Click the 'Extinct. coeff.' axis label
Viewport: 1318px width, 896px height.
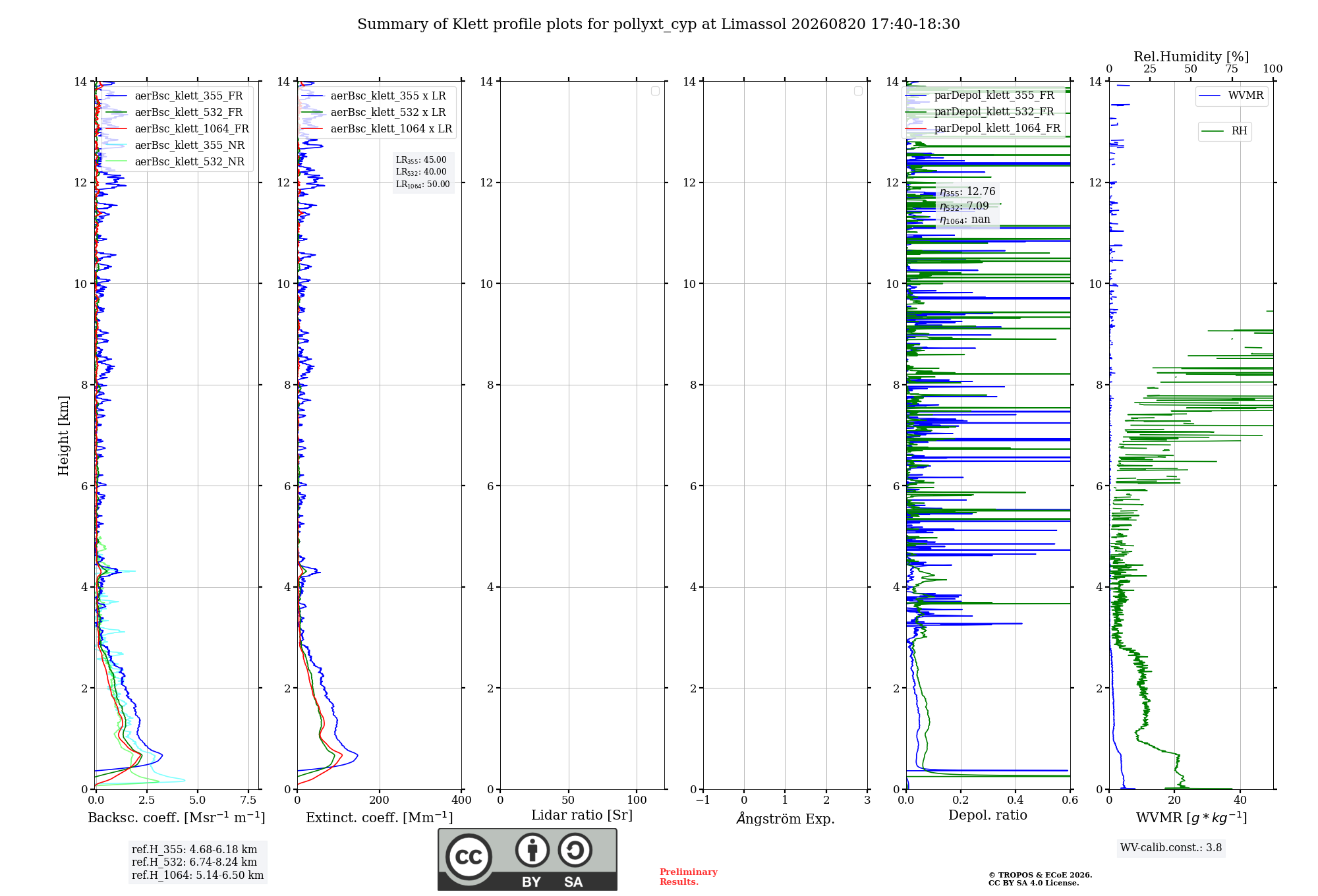click(x=380, y=818)
